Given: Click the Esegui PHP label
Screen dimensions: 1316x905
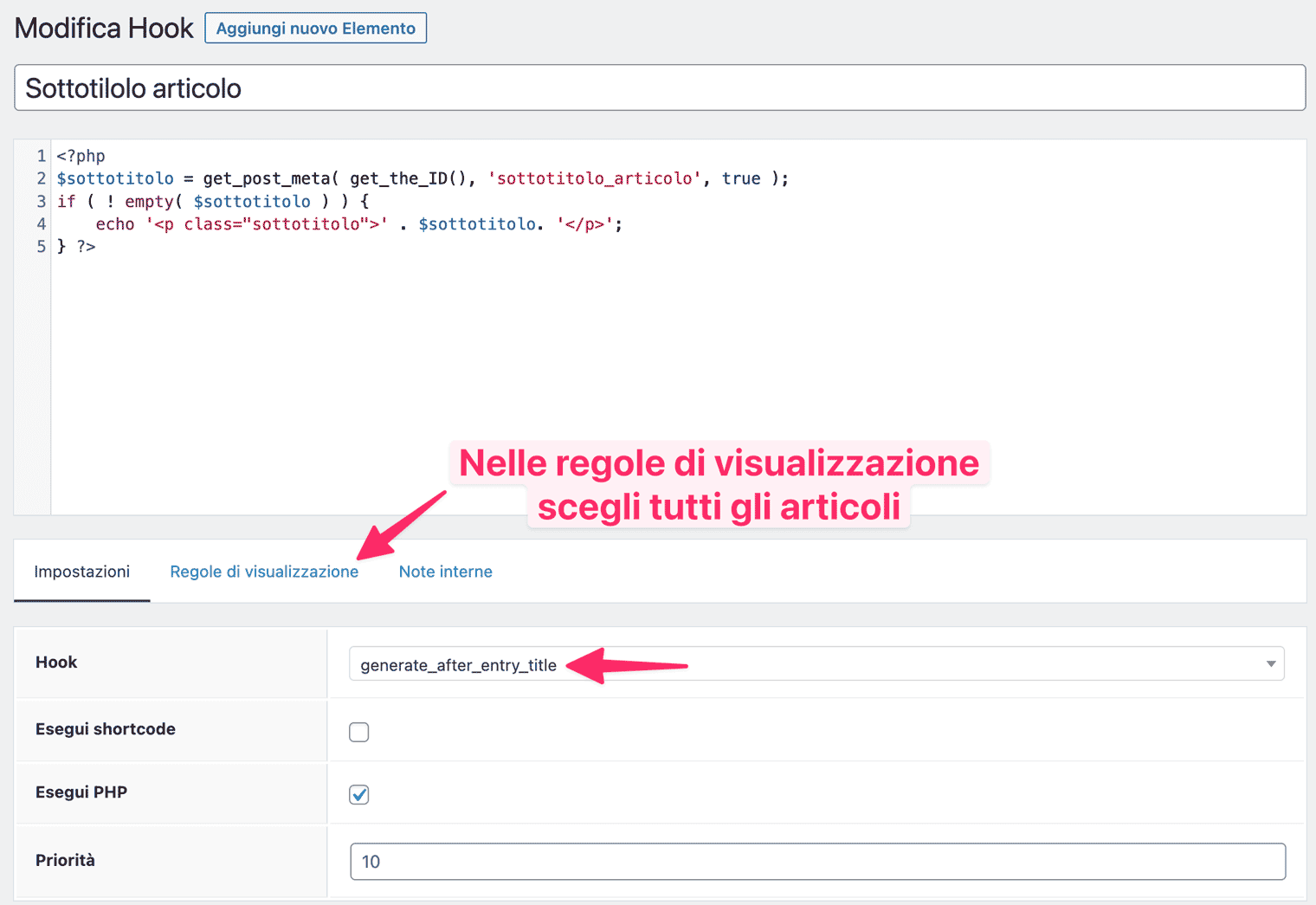Looking at the screenshot, I should pos(81,792).
